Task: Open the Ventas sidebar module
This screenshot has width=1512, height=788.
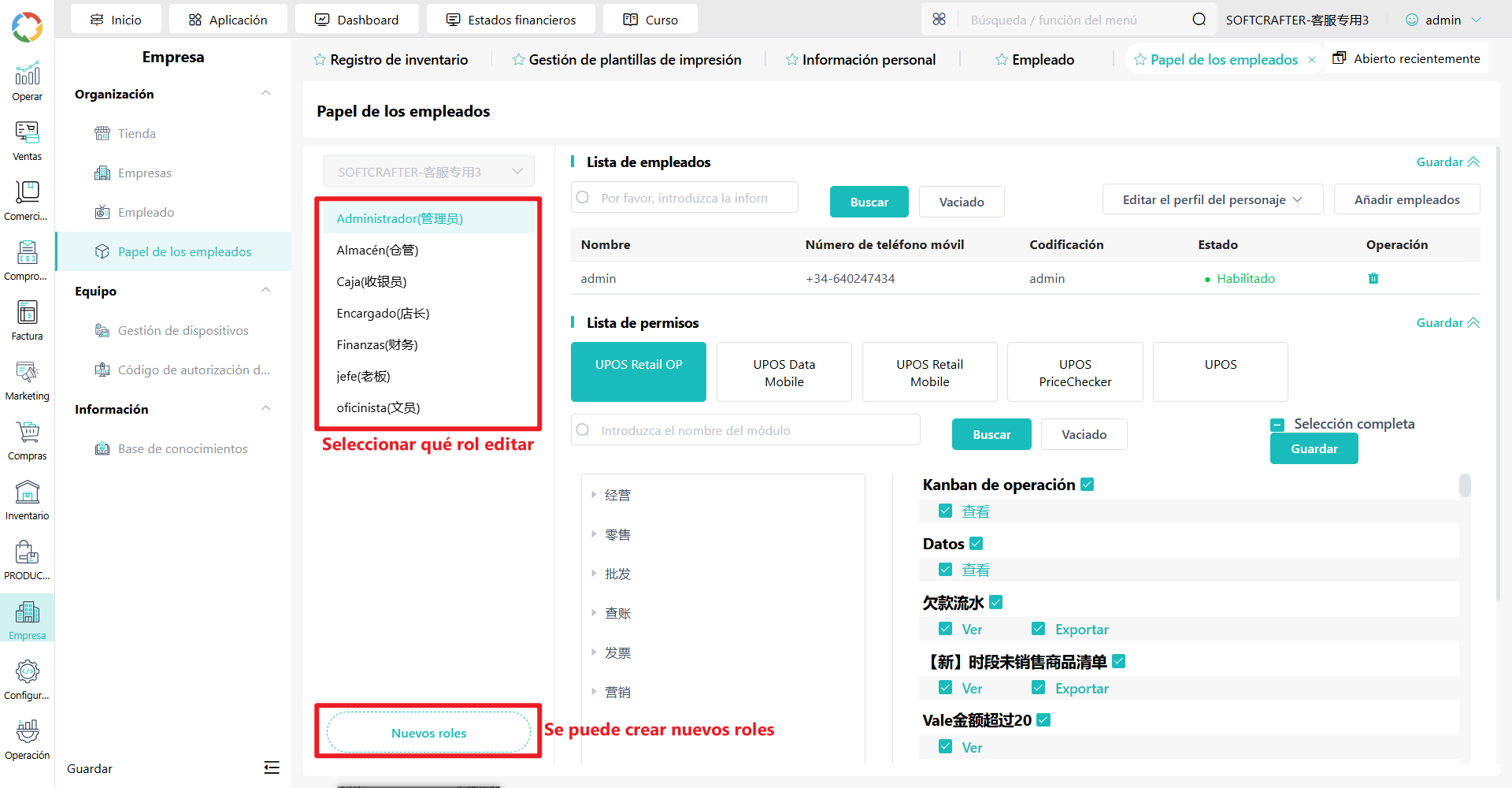Action: (x=27, y=141)
